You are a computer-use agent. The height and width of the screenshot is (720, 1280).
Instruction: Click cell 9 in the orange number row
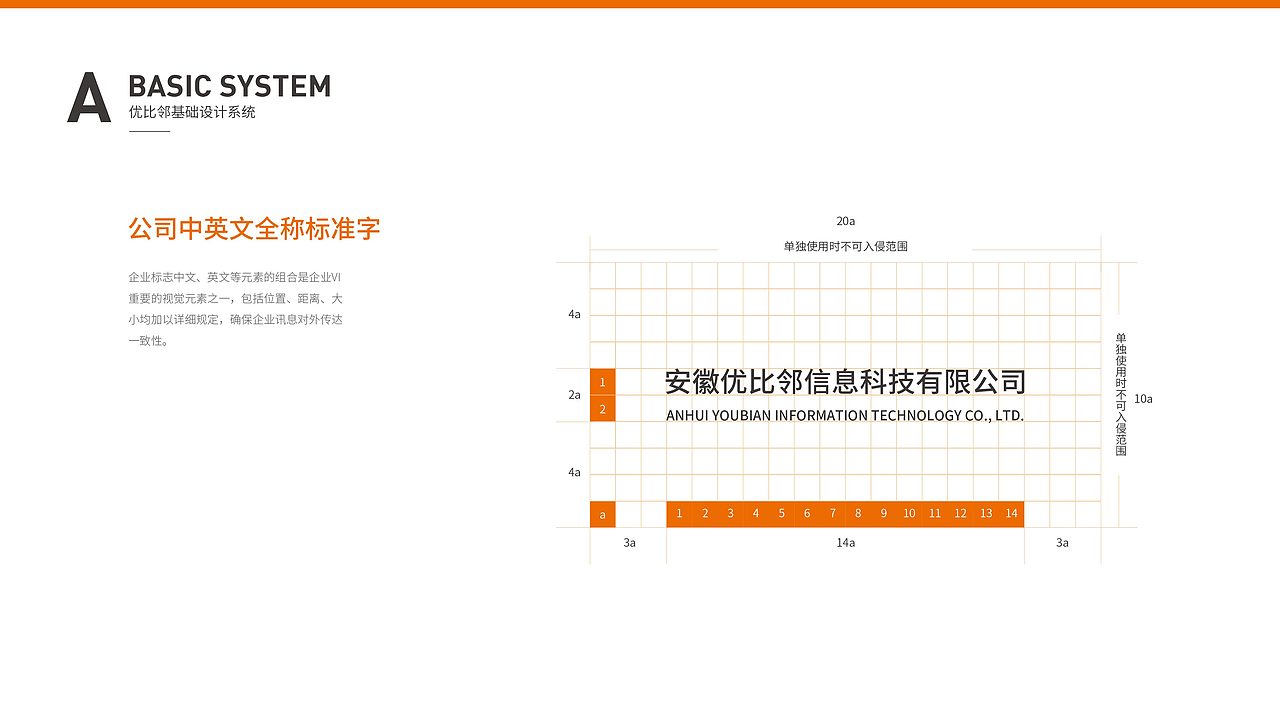coord(884,514)
